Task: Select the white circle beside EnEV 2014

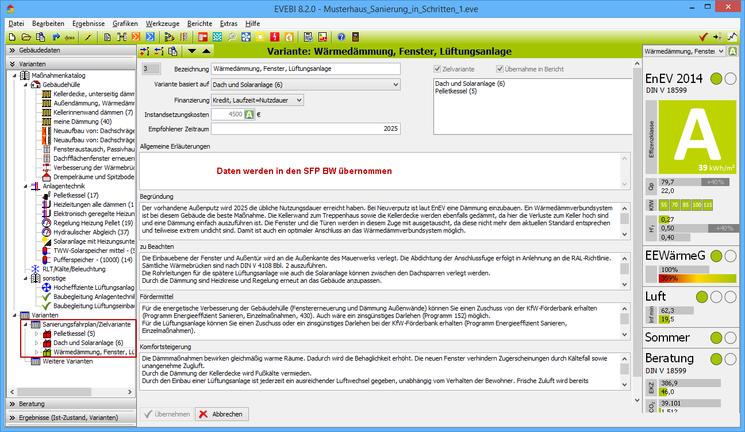Action: [x=730, y=78]
